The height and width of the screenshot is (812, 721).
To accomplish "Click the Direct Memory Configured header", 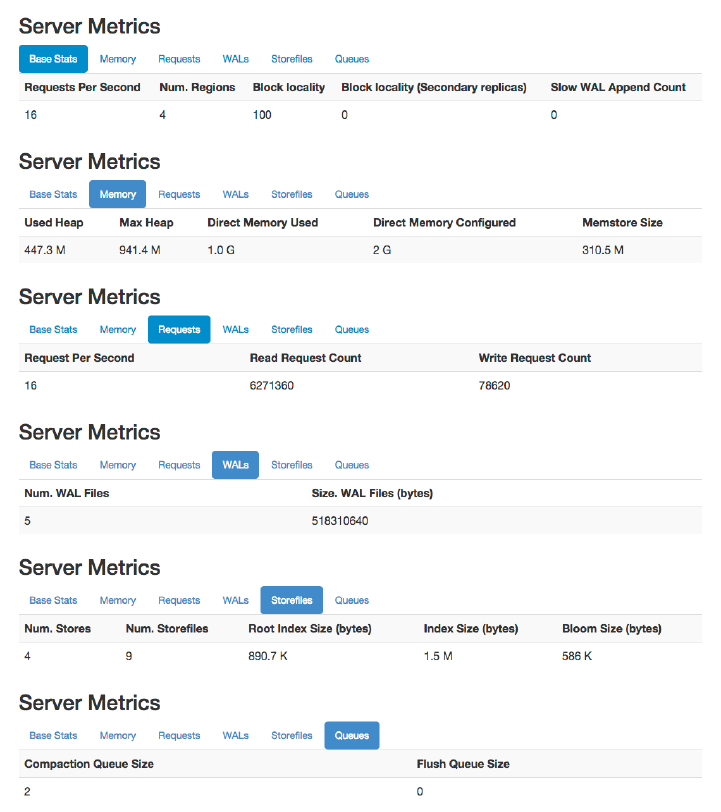I will coord(444,223).
